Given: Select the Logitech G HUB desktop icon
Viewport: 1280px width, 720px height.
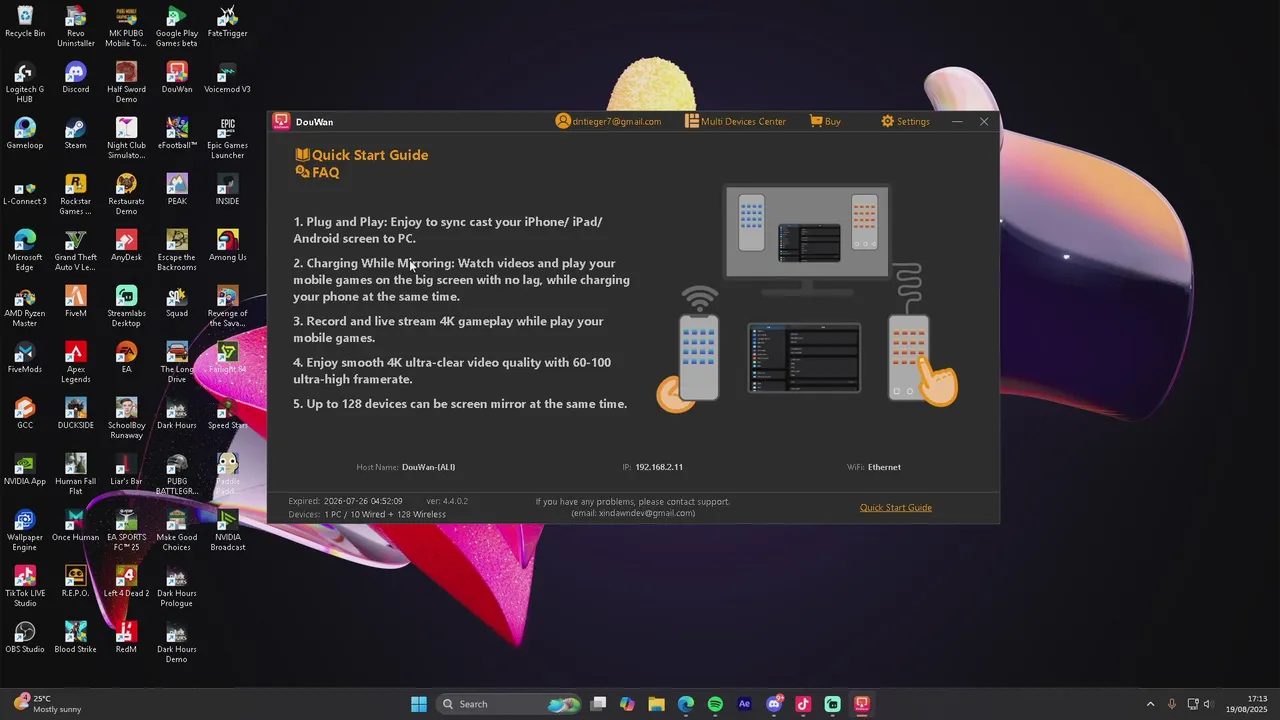Looking at the screenshot, I should pyautogui.click(x=25, y=83).
